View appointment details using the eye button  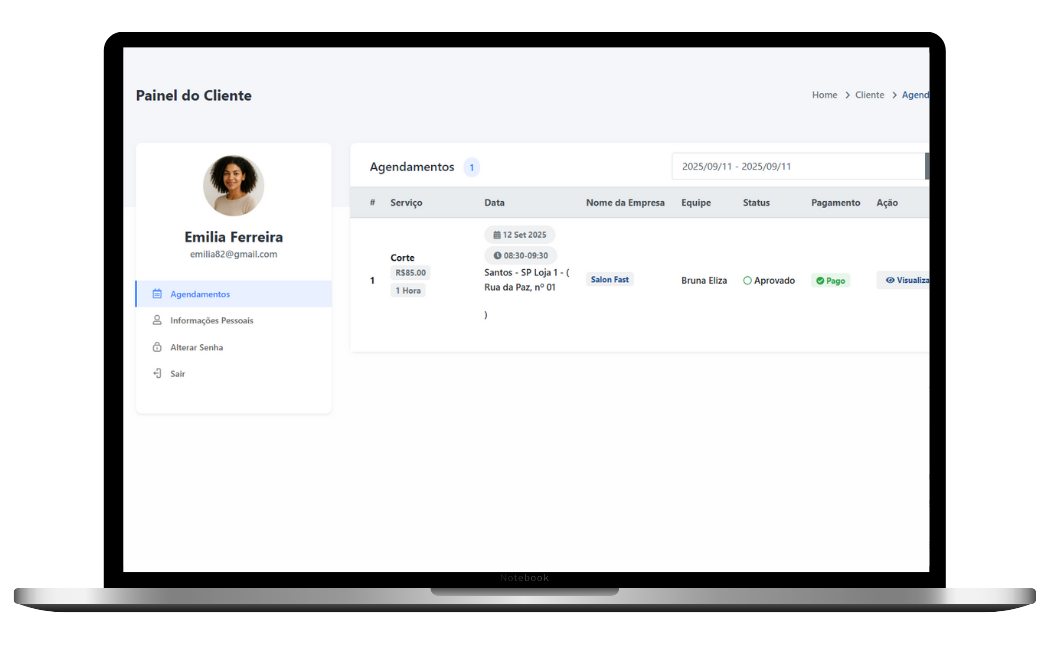pos(903,281)
